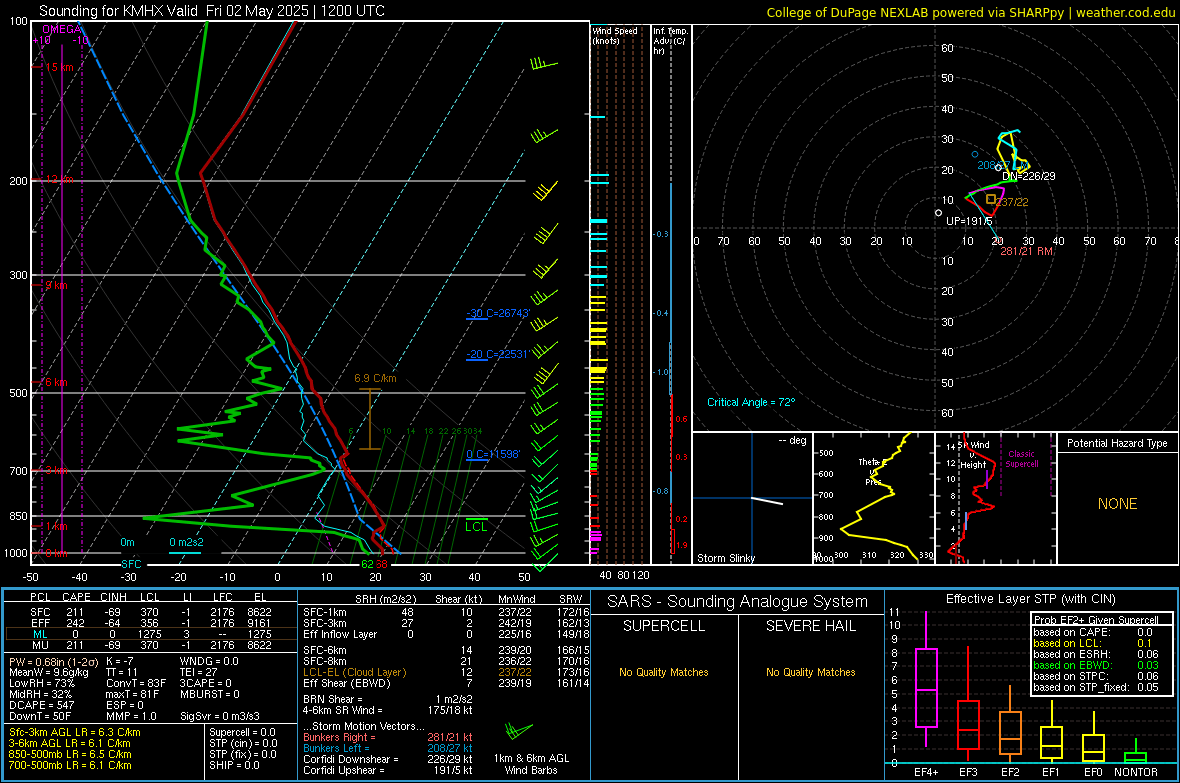Screen dimensions: 1180x783
Task: Select 850-500mb LR = 6.5 C/km
Action: 70,754
